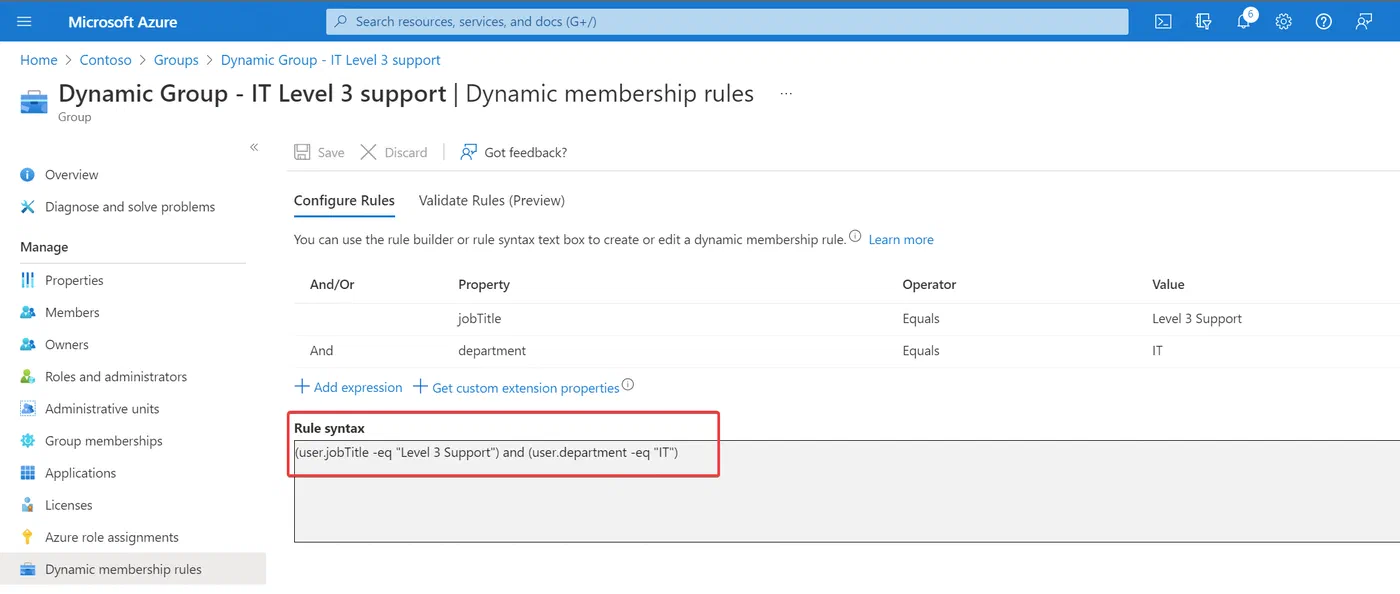Screen dimensions: 1400x594
Task: Open the hamburger portal menu
Action: click(25, 21)
